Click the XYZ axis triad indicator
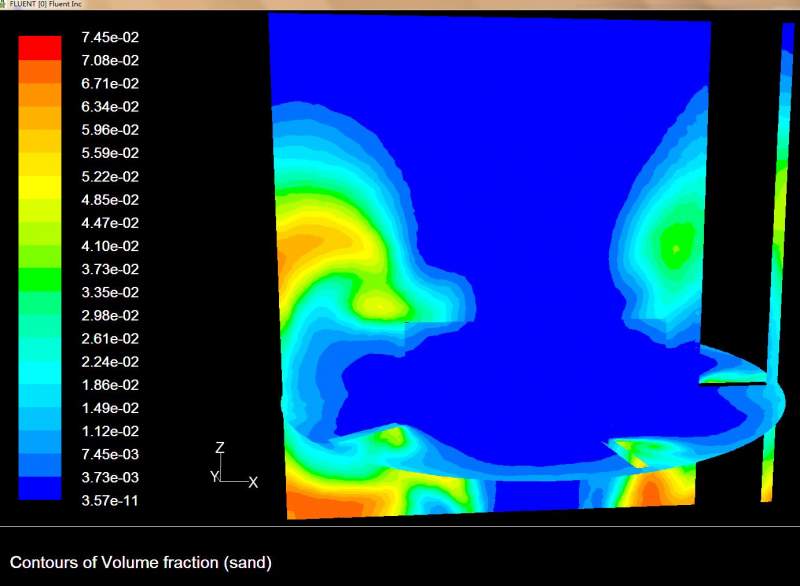This screenshot has height=586, width=800. pos(234,465)
